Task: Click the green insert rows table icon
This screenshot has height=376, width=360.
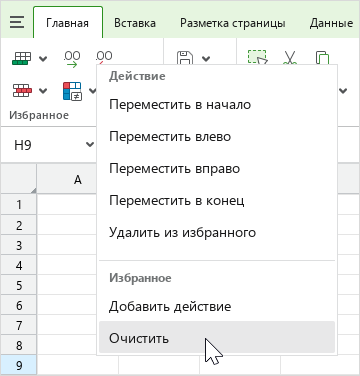Action: (x=22, y=58)
